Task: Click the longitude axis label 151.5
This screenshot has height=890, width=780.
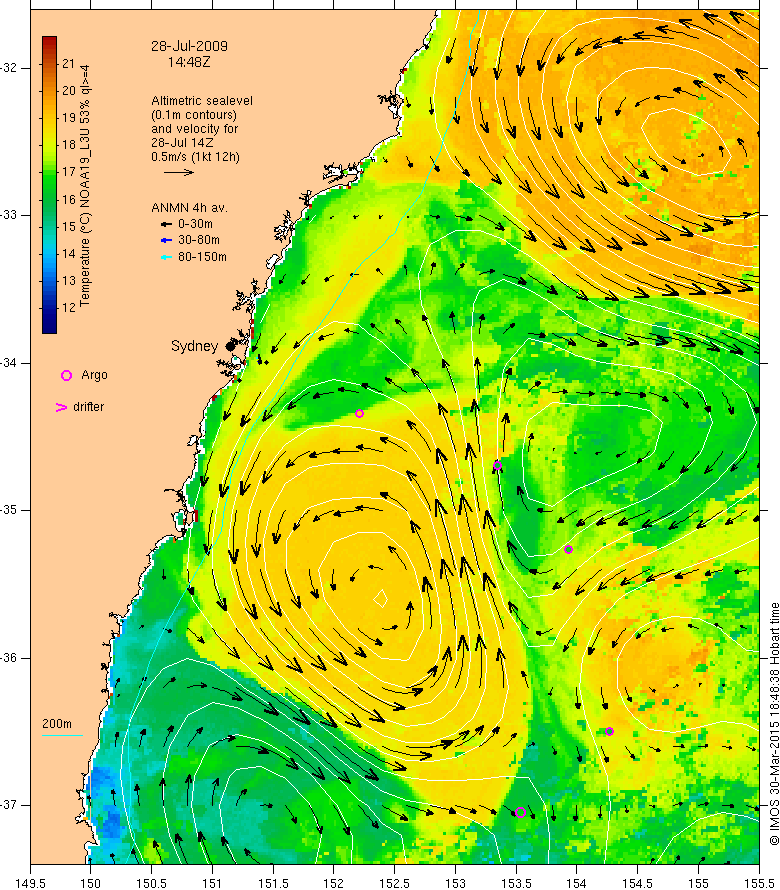Action: click(273, 884)
